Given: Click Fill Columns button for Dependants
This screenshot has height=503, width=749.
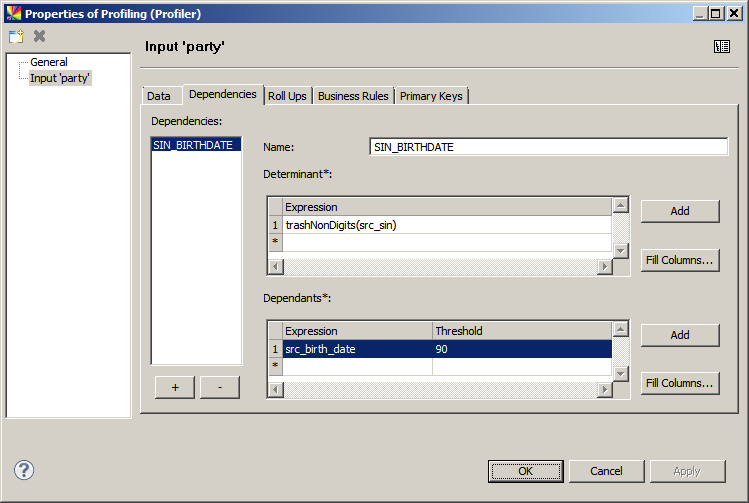Looking at the screenshot, I should pos(680,382).
